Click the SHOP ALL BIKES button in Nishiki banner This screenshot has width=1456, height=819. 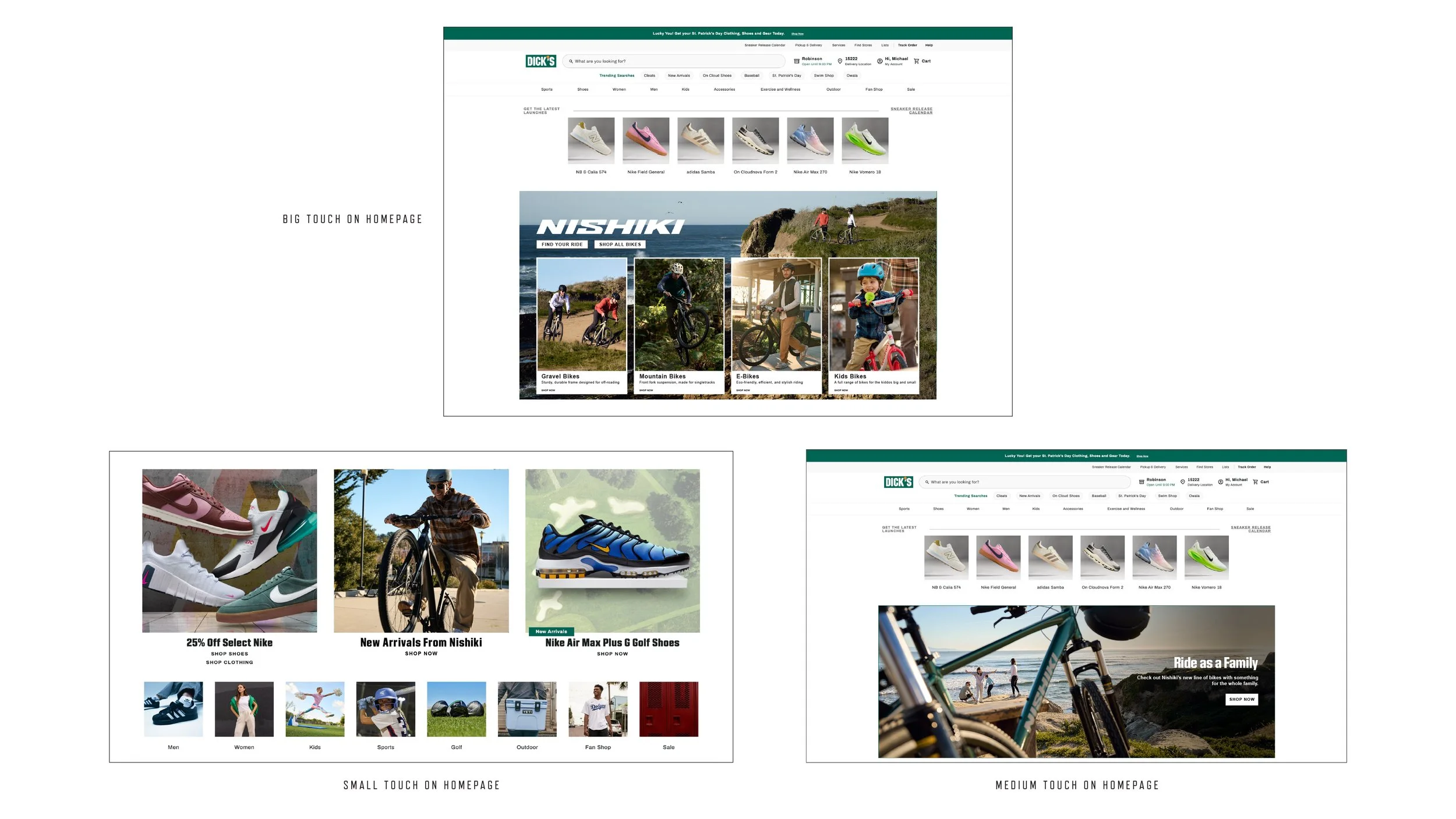pos(620,244)
